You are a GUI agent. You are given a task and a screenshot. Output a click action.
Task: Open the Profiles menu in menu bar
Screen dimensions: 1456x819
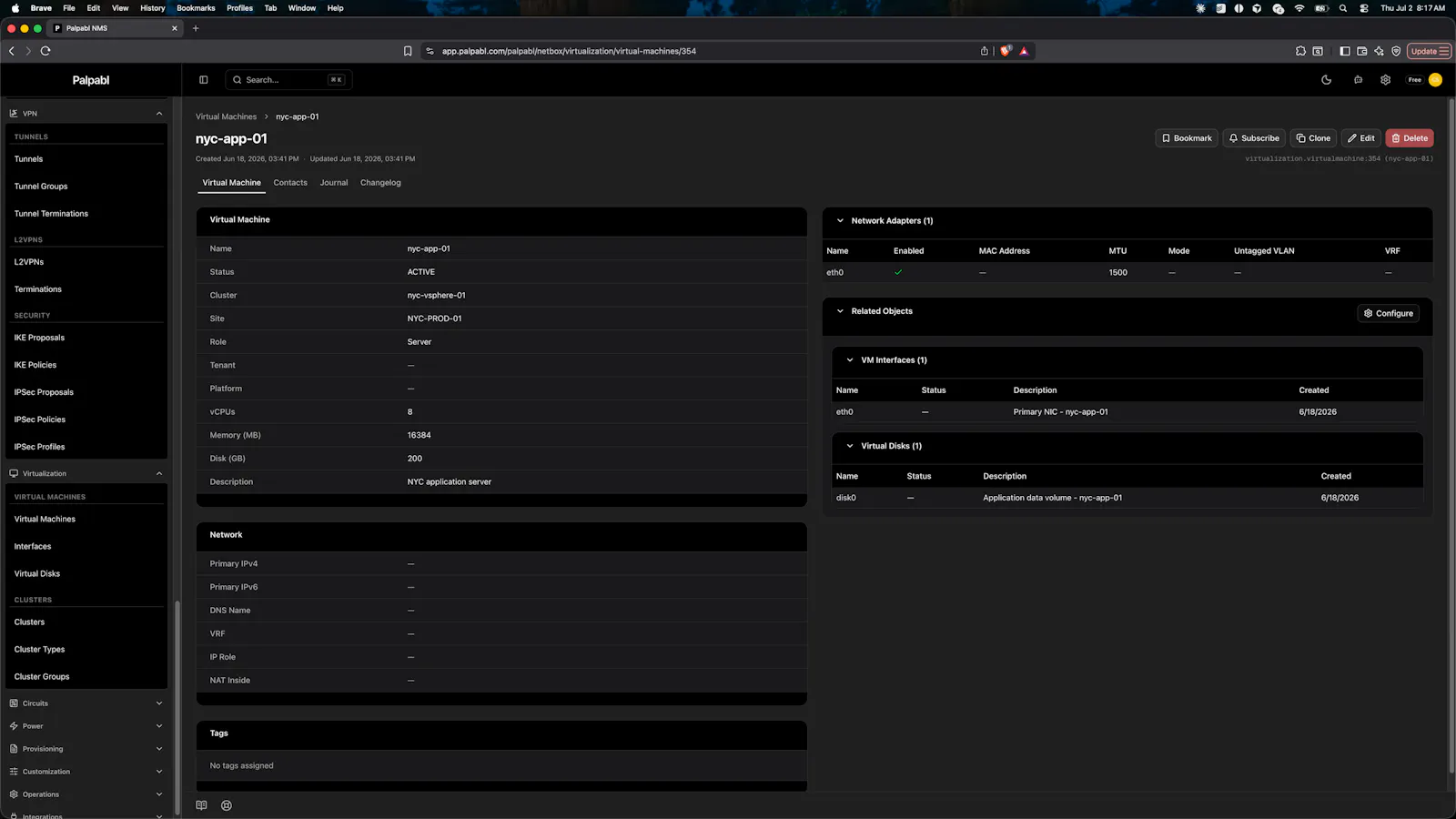pyautogui.click(x=240, y=8)
